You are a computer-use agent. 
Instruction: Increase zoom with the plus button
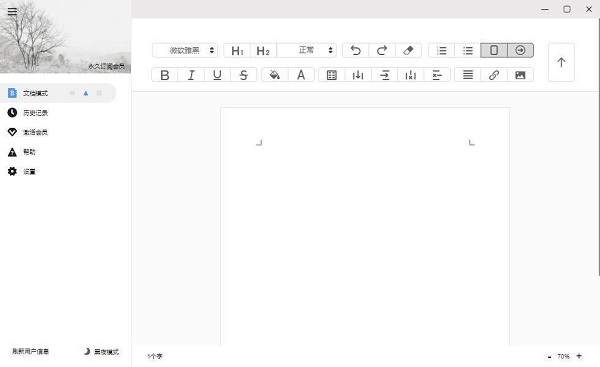(579, 356)
